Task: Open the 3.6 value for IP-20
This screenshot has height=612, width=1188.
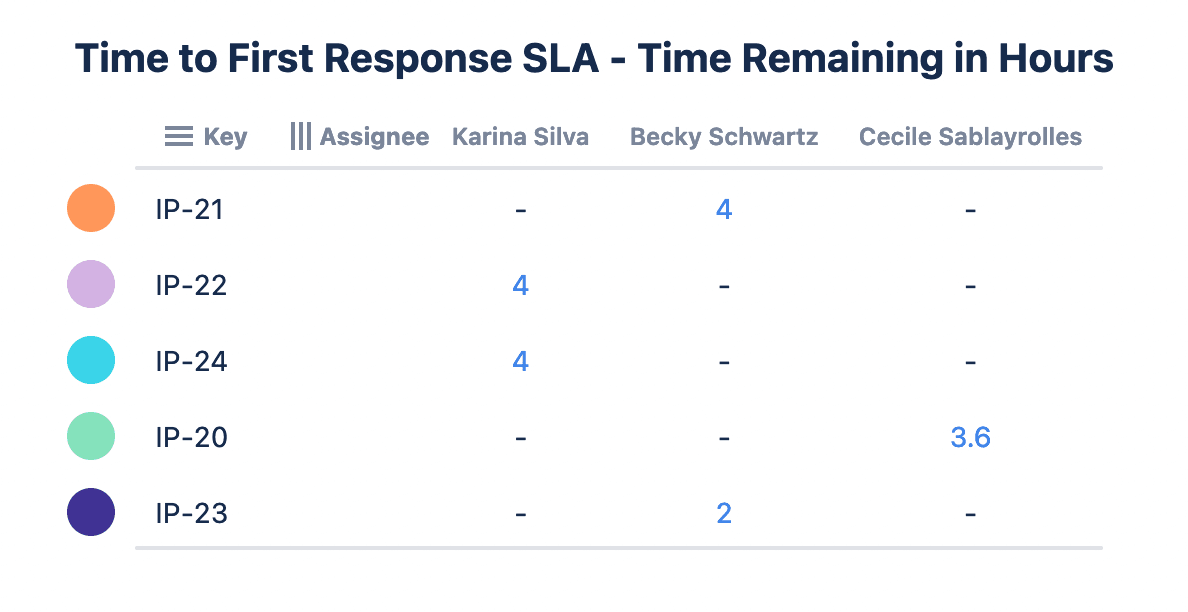Action: tap(970, 438)
